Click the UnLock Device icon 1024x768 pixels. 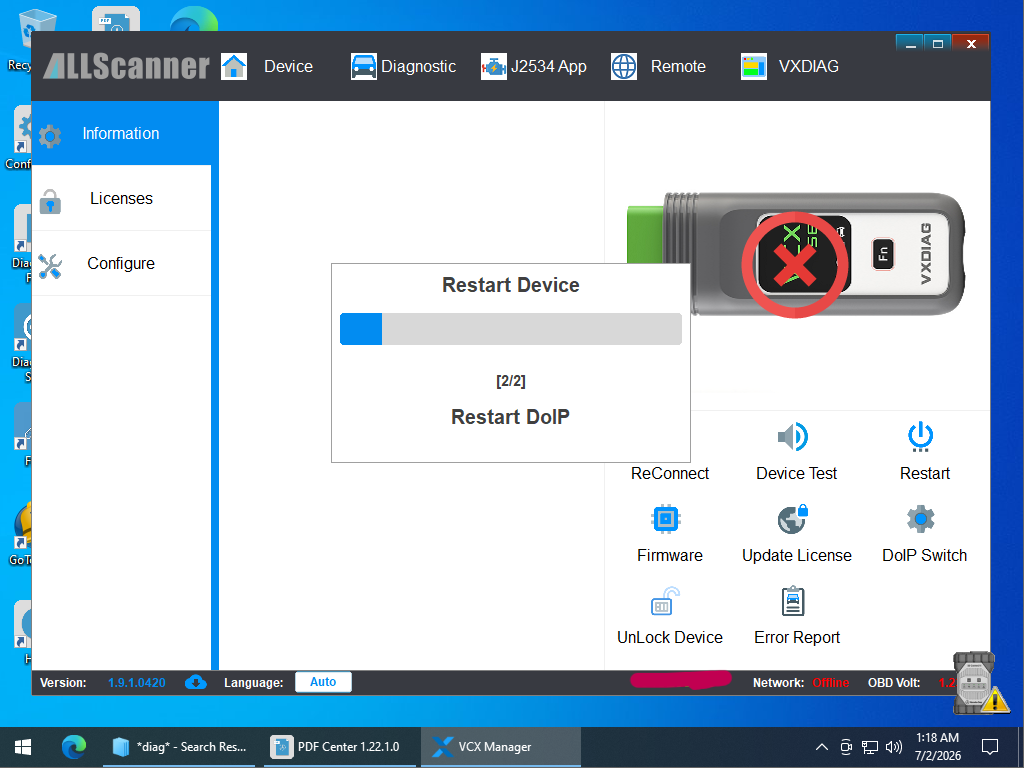pos(665,601)
